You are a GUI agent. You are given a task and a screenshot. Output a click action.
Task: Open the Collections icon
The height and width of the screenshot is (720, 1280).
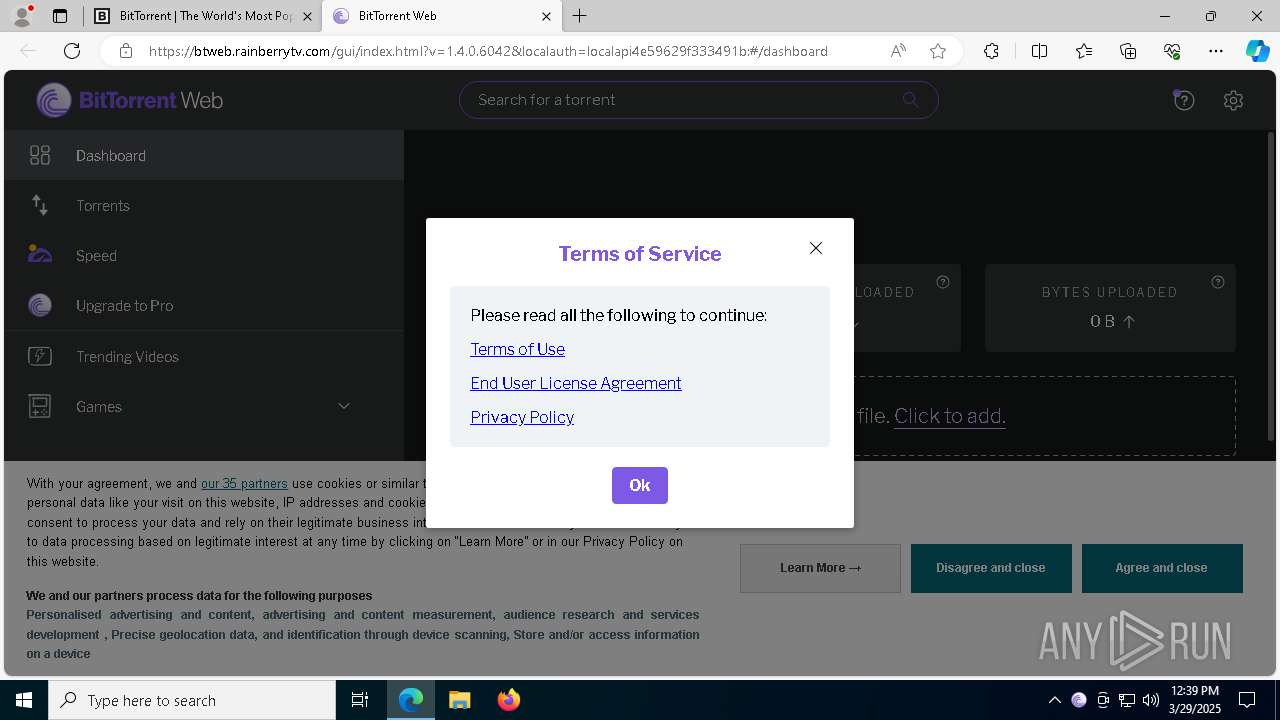click(x=1128, y=51)
